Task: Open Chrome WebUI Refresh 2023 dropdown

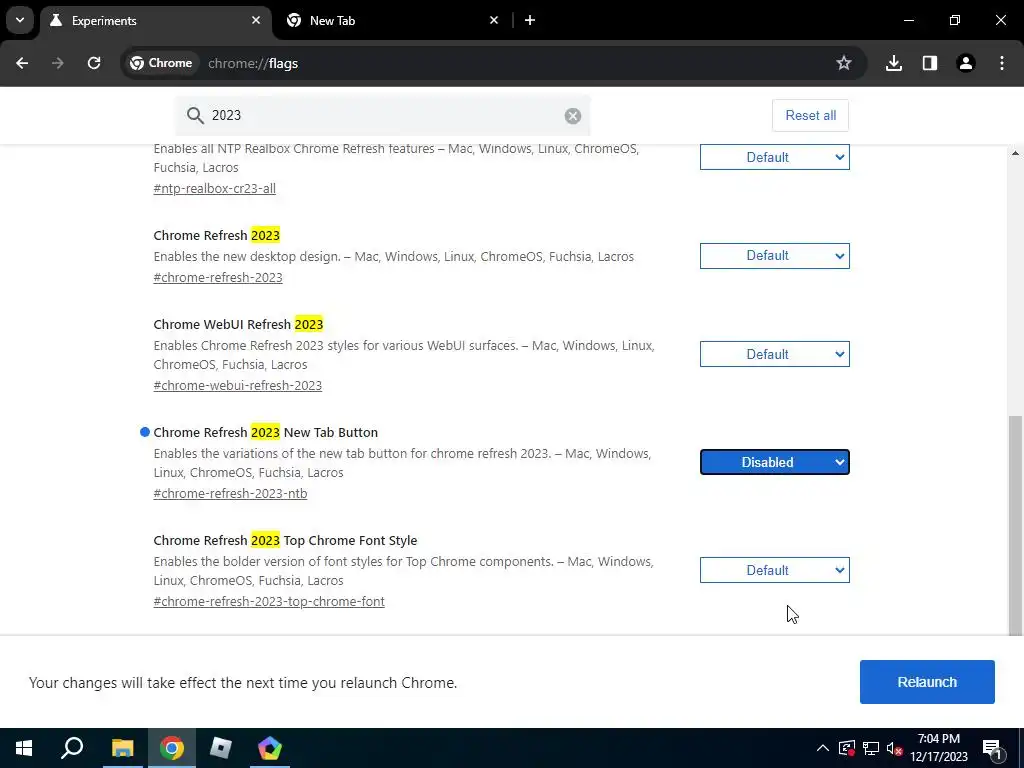Action: [x=775, y=354]
